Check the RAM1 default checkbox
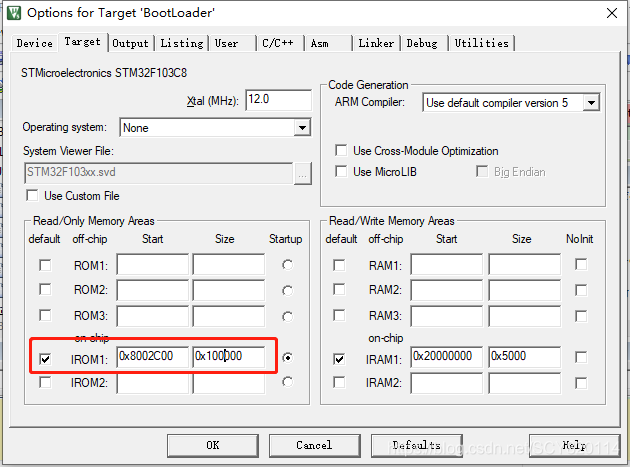 coord(339,265)
